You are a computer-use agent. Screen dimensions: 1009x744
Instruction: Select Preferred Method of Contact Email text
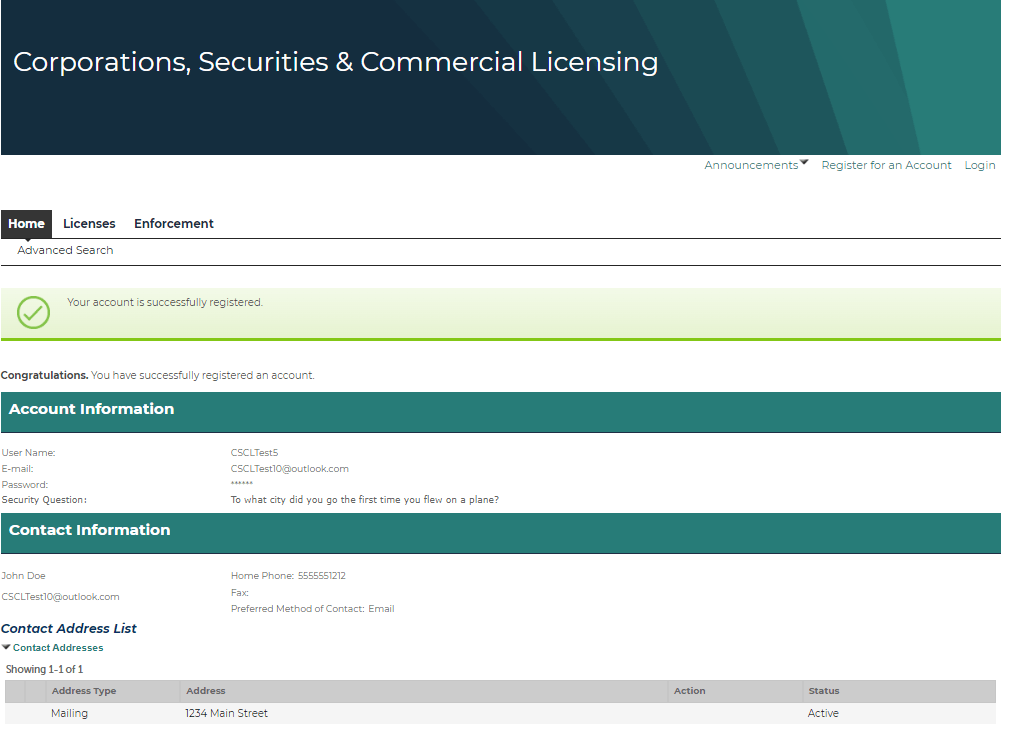pos(313,609)
